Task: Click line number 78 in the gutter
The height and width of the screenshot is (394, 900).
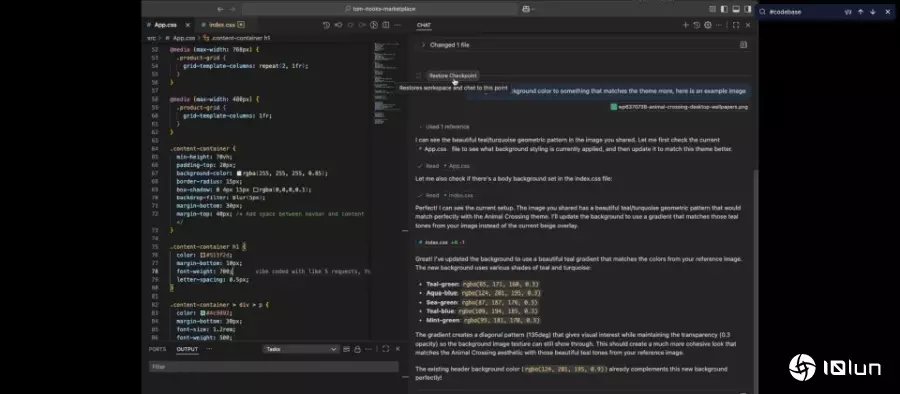Action: [x=155, y=271]
